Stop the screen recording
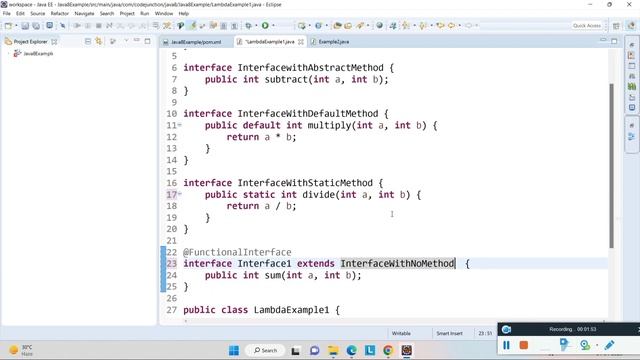Viewport: 640px width, 360px height. 524,345
